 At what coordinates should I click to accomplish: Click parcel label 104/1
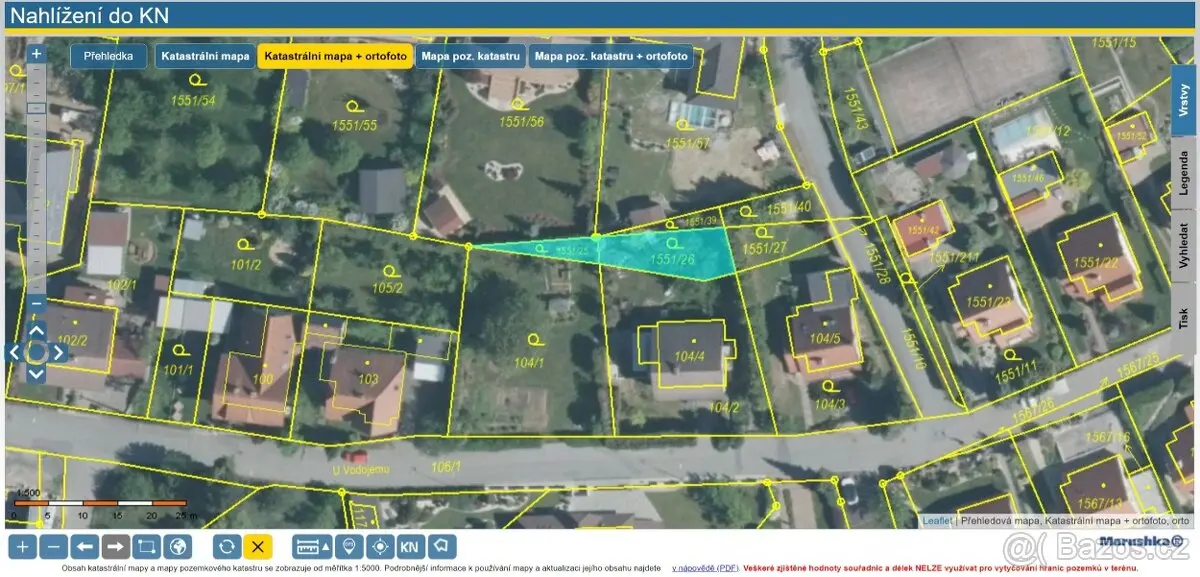pos(529,362)
